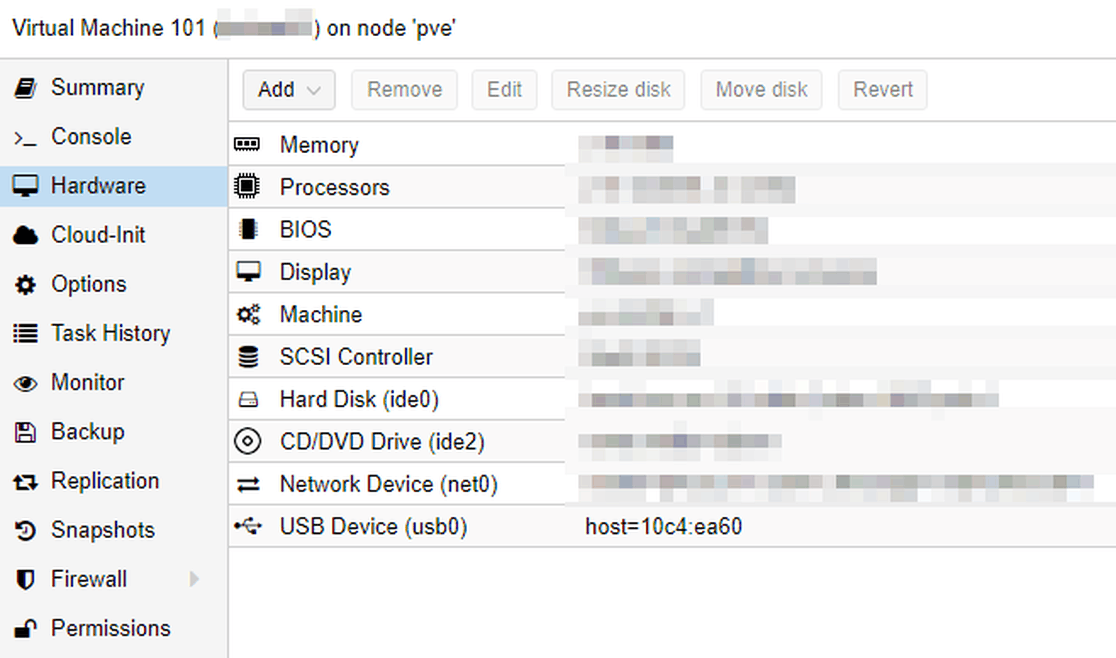Click the Permissions unlock icon
1116x658 pixels.
pos(26,629)
